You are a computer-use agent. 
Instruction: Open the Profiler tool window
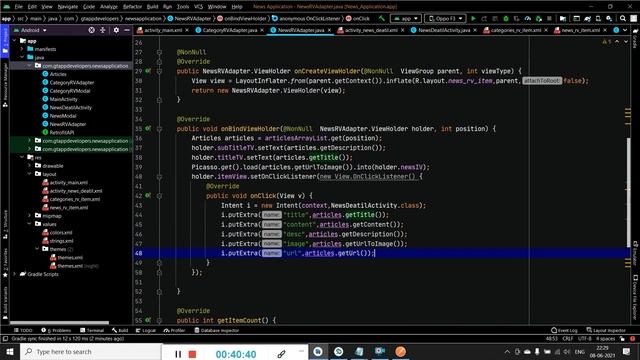[x=174, y=330]
